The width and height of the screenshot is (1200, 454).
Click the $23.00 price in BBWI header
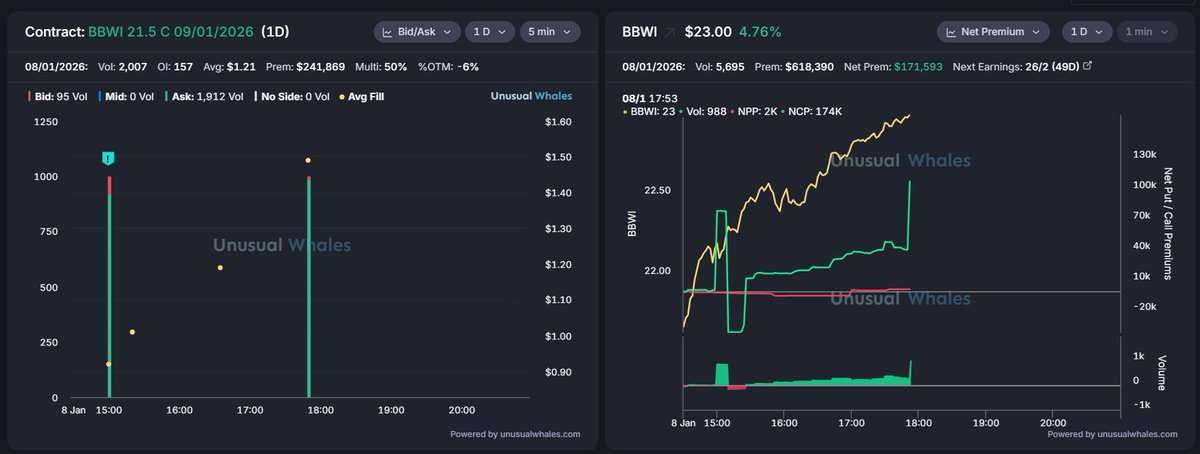706,32
